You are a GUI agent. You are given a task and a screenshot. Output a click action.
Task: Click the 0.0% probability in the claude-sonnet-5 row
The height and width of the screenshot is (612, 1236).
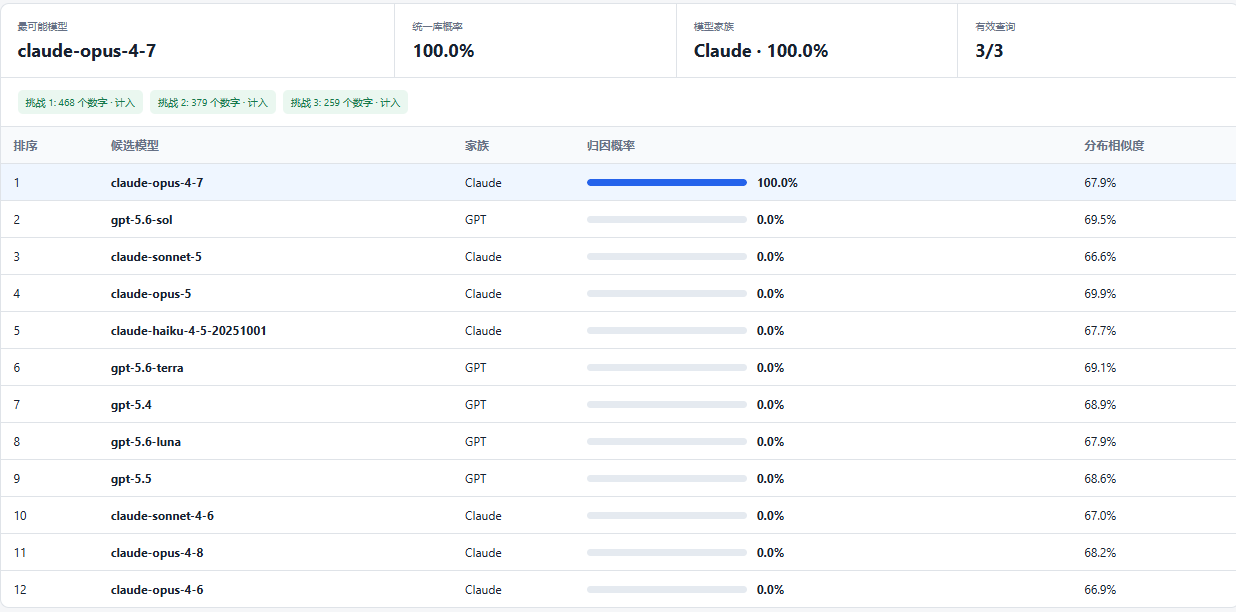770,257
